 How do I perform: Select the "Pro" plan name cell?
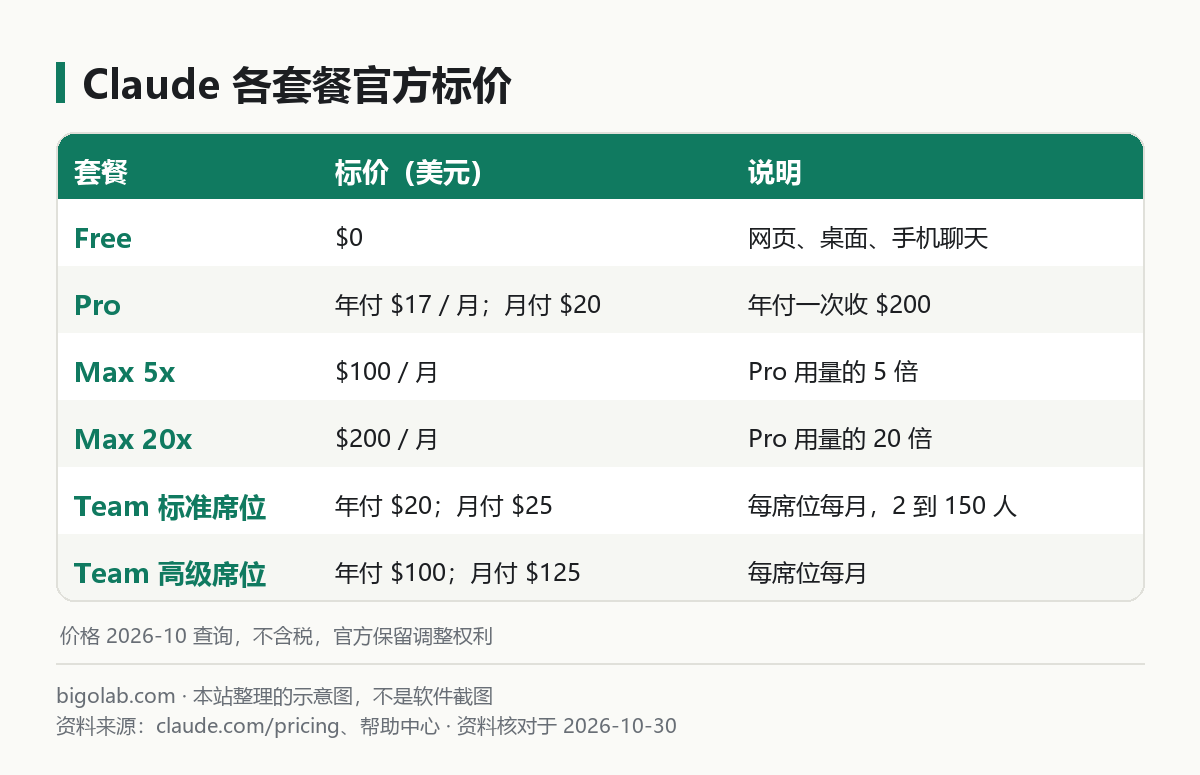point(97,306)
